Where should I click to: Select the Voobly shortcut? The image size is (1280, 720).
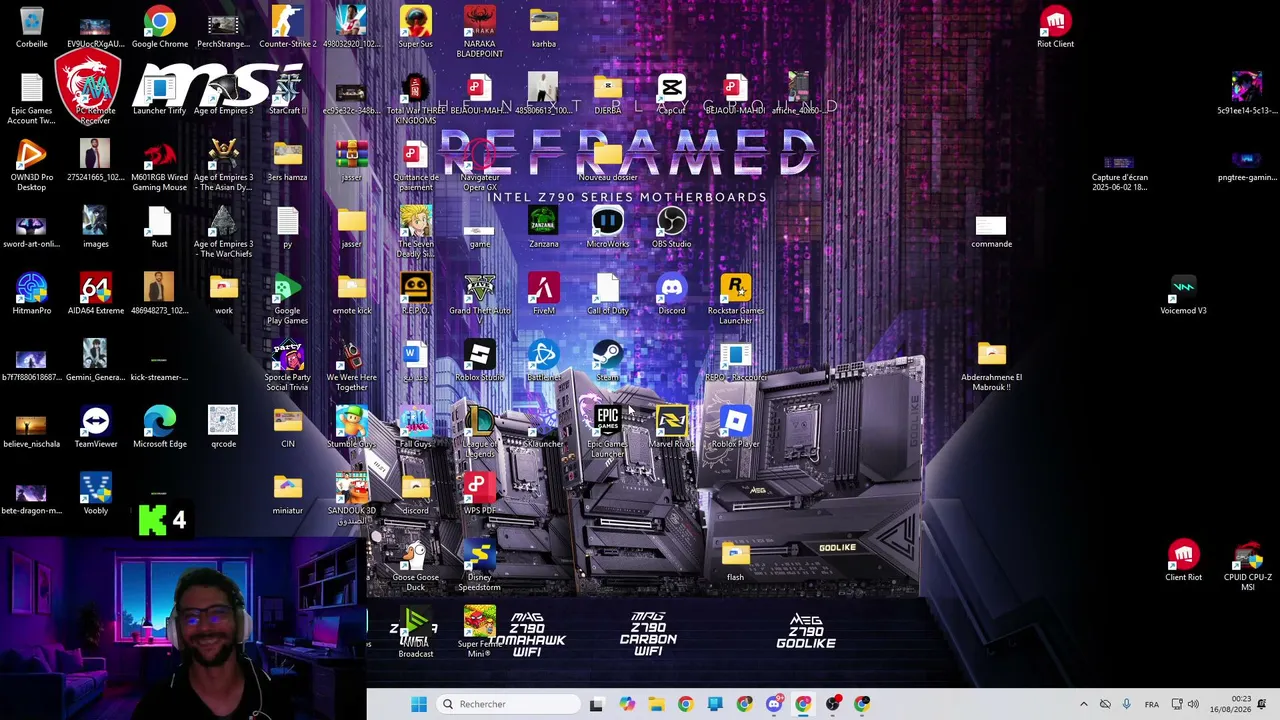tap(95, 494)
